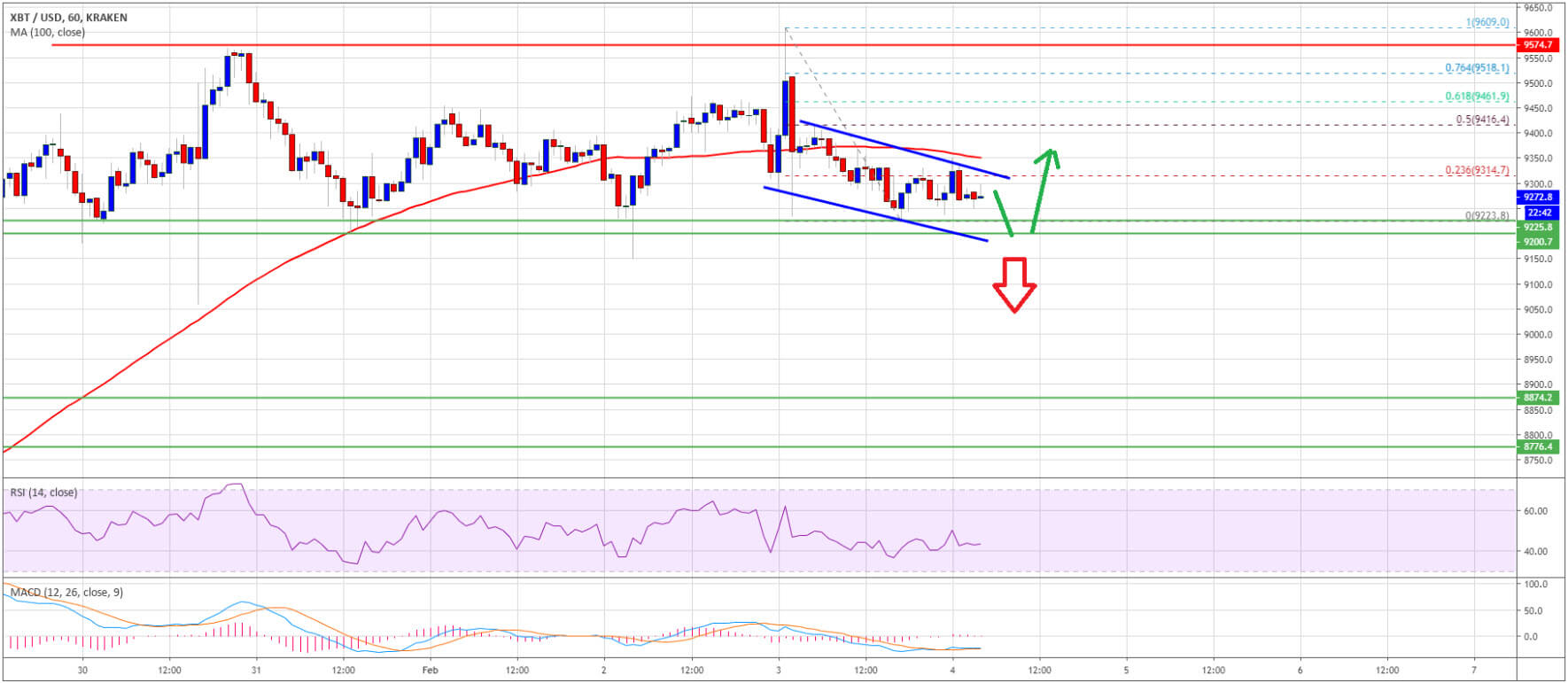Click the 1(9609.0) Fibonacci level label
This screenshot has height=683, width=1568.
1487,22
